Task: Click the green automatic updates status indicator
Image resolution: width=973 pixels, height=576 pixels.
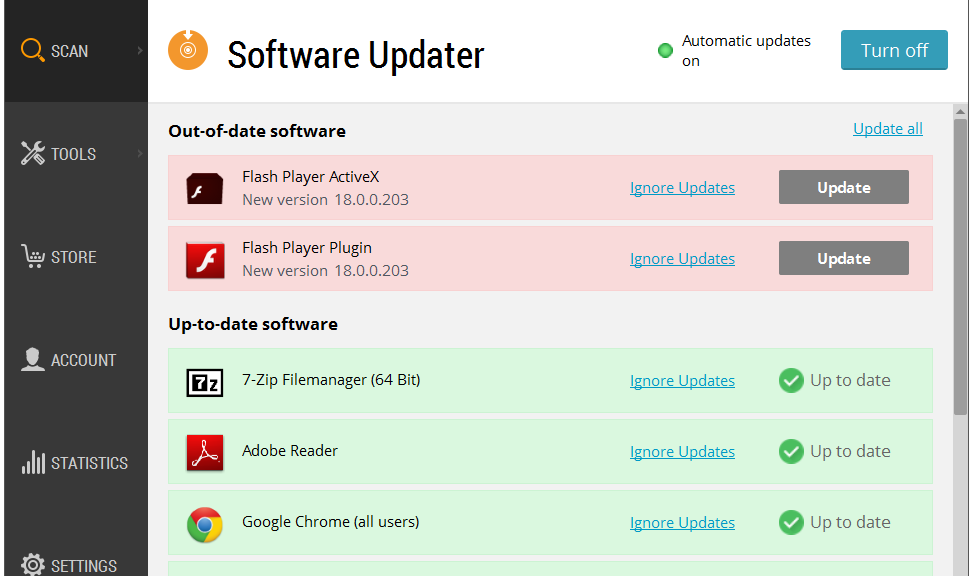Action: point(665,51)
